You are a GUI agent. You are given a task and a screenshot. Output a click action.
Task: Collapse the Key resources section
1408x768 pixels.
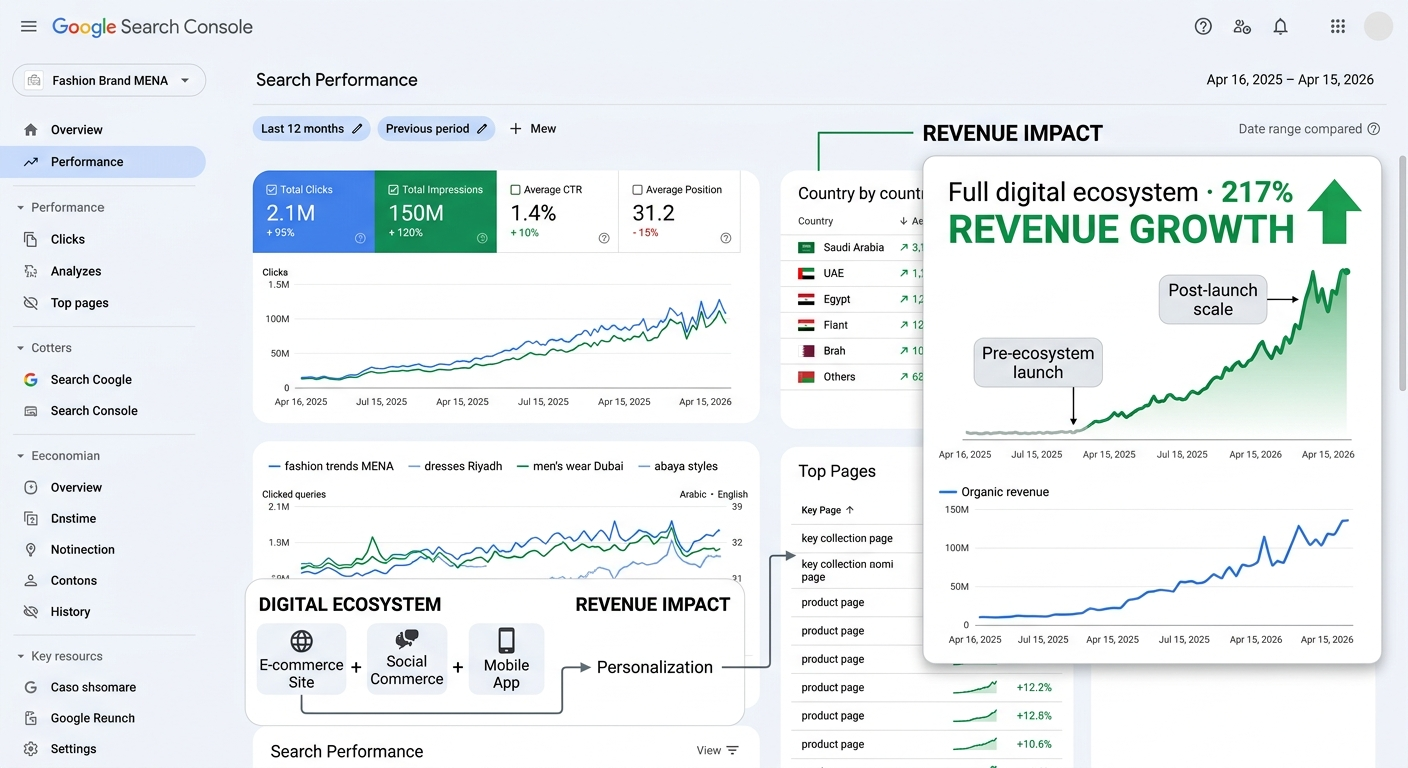point(20,657)
